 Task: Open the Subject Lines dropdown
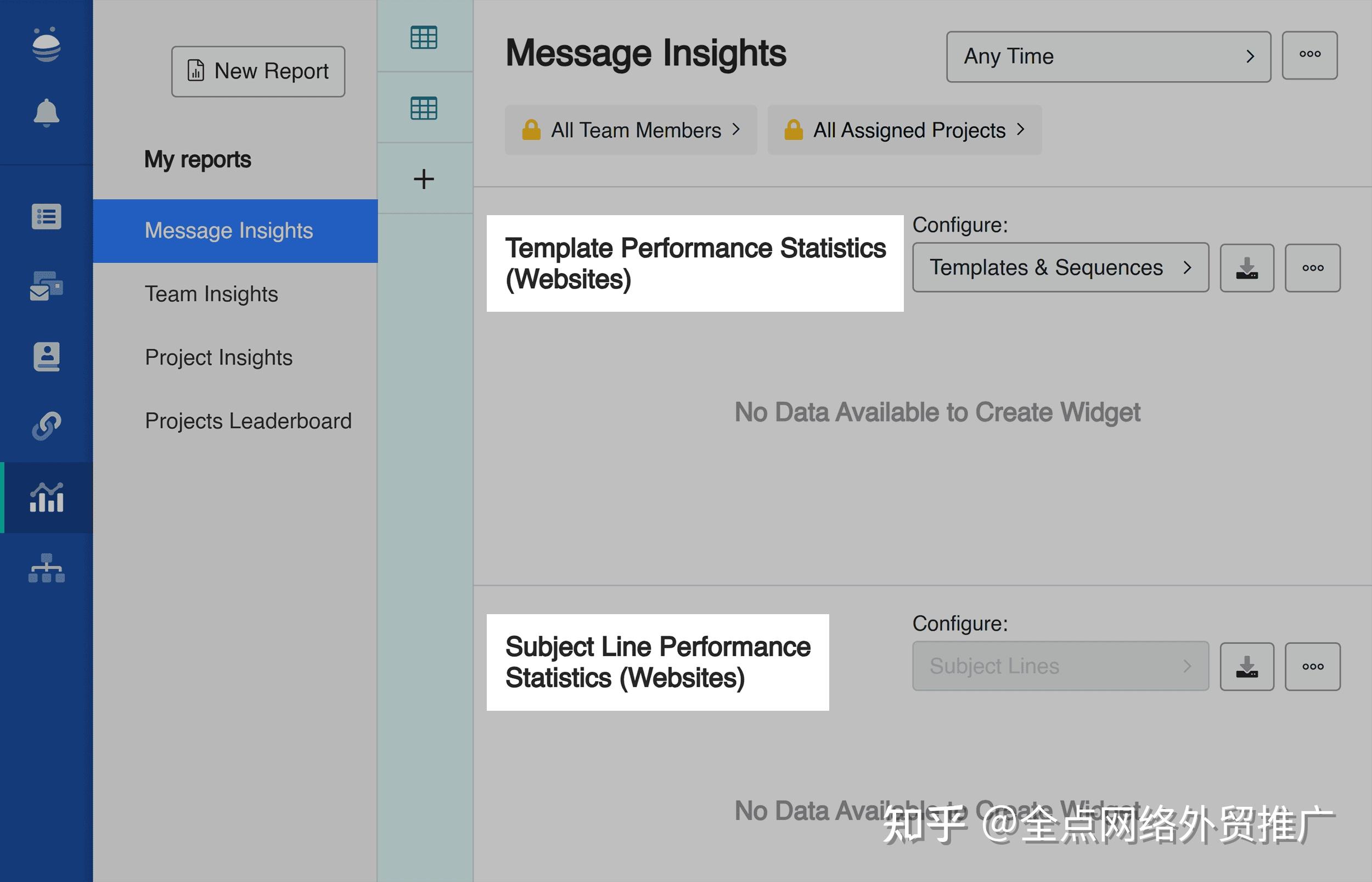click(1060, 666)
